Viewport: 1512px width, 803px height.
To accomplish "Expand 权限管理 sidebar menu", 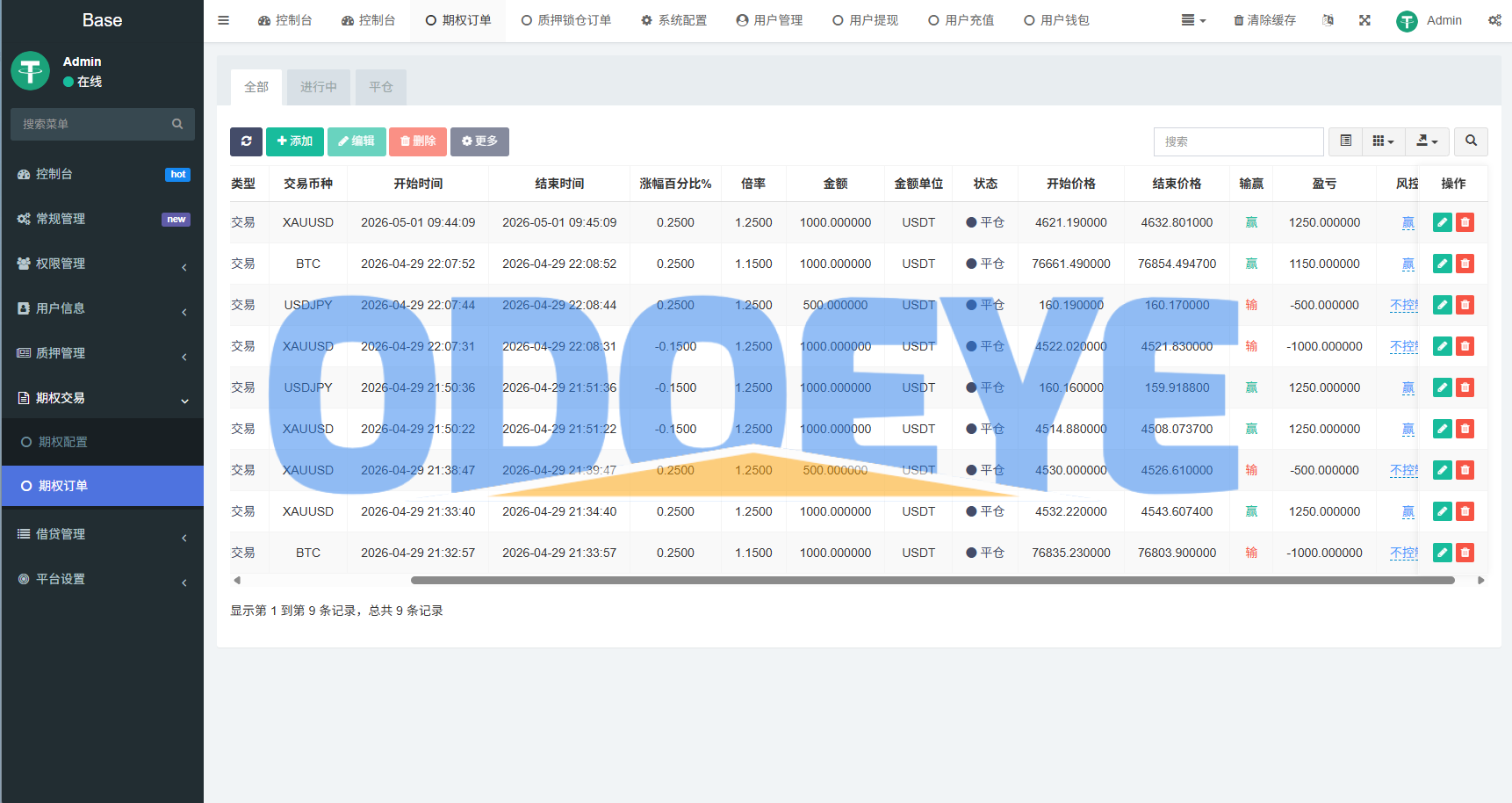I will pyautogui.click(x=103, y=264).
